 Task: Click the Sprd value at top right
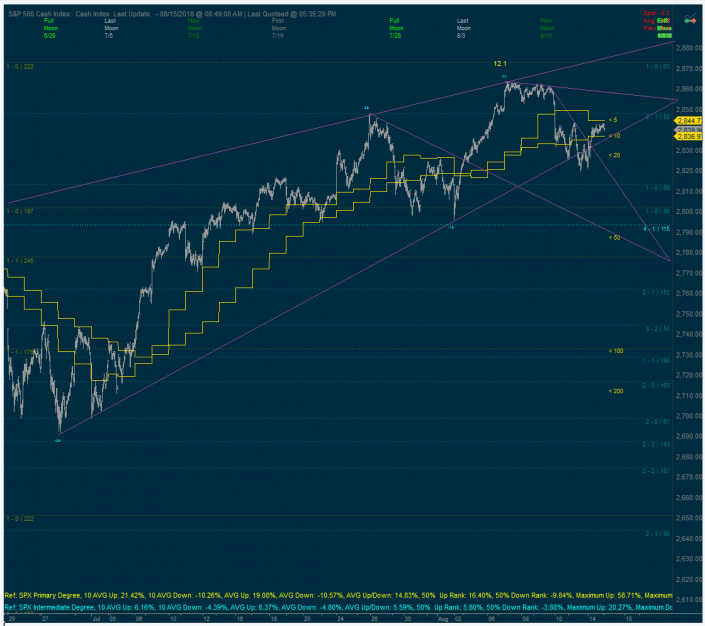pyautogui.click(x=656, y=13)
